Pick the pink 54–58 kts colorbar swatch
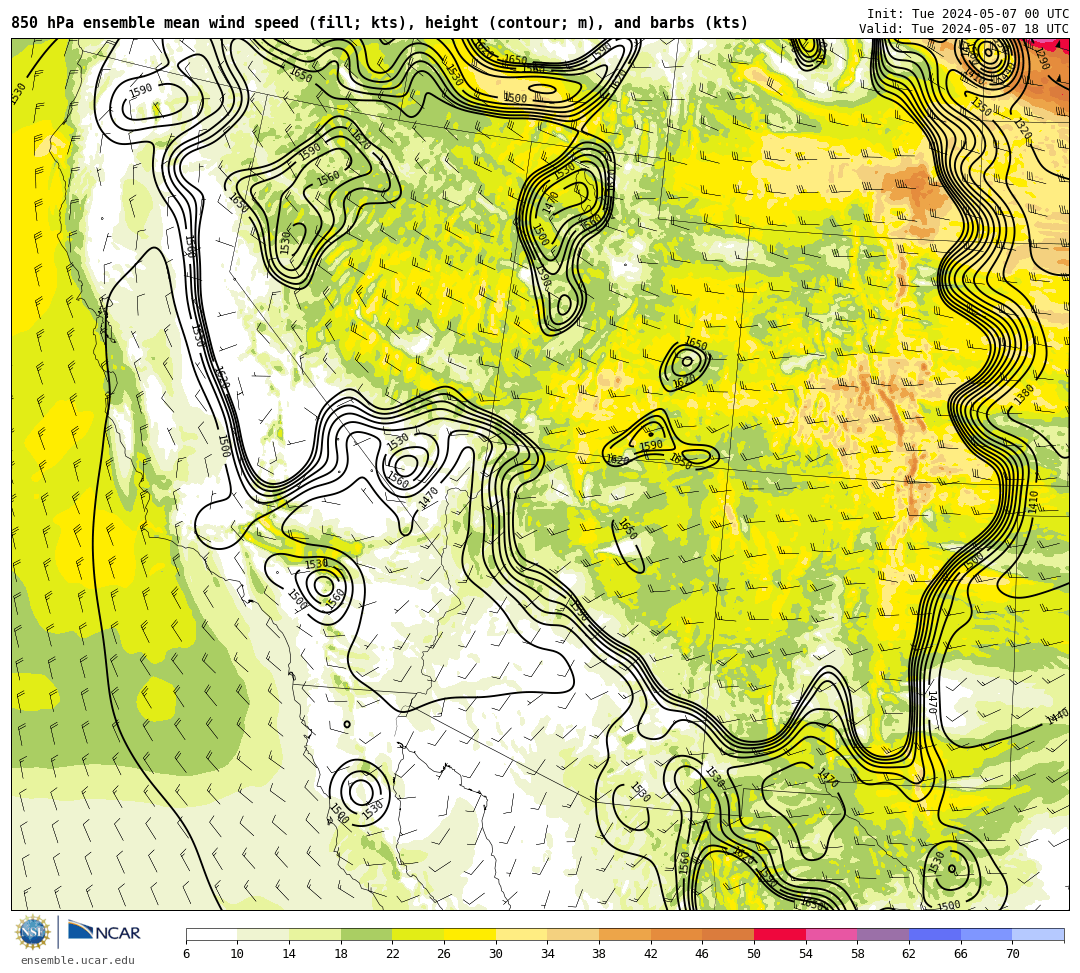The image size is (1080, 973). click(831, 934)
